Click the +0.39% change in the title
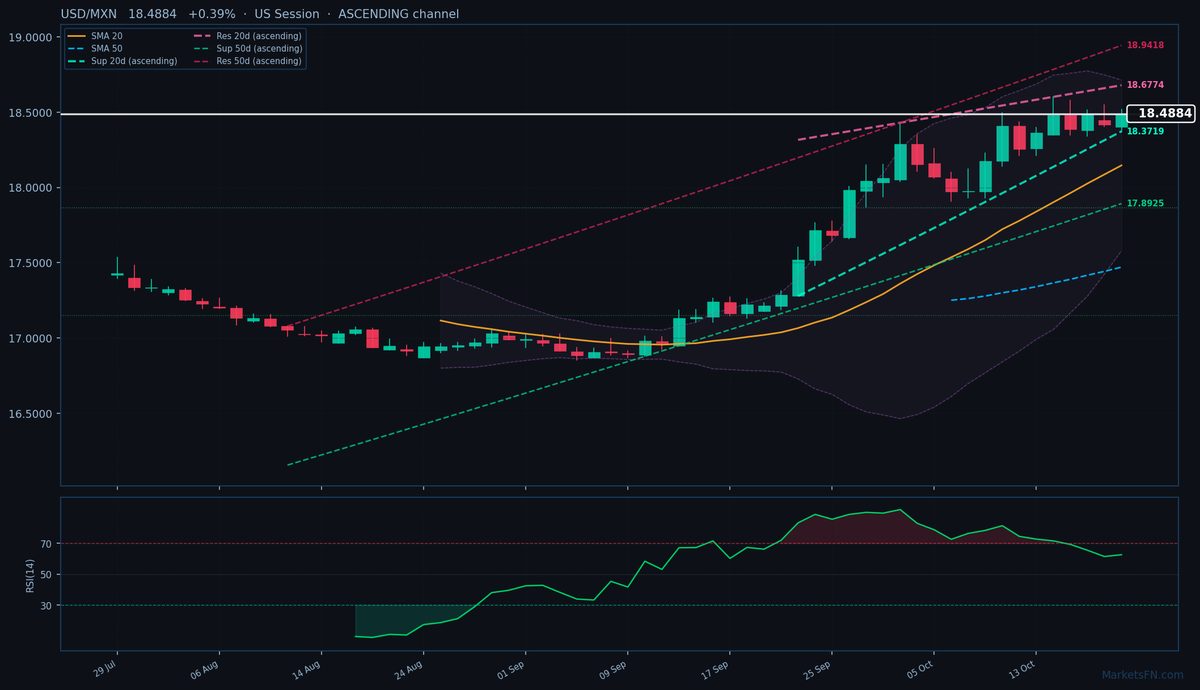The height and width of the screenshot is (690, 1200). click(212, 14)
